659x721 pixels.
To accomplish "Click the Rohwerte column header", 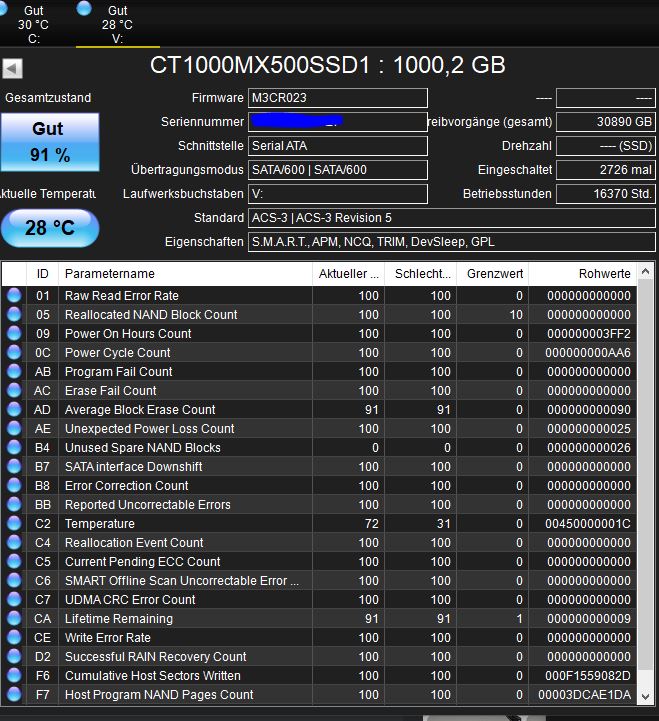I will pos(583,274).
